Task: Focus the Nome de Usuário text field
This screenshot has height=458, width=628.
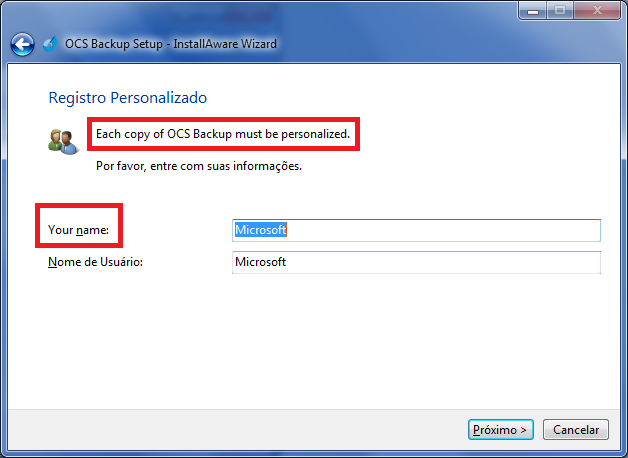Action: (x=416, y=262)
